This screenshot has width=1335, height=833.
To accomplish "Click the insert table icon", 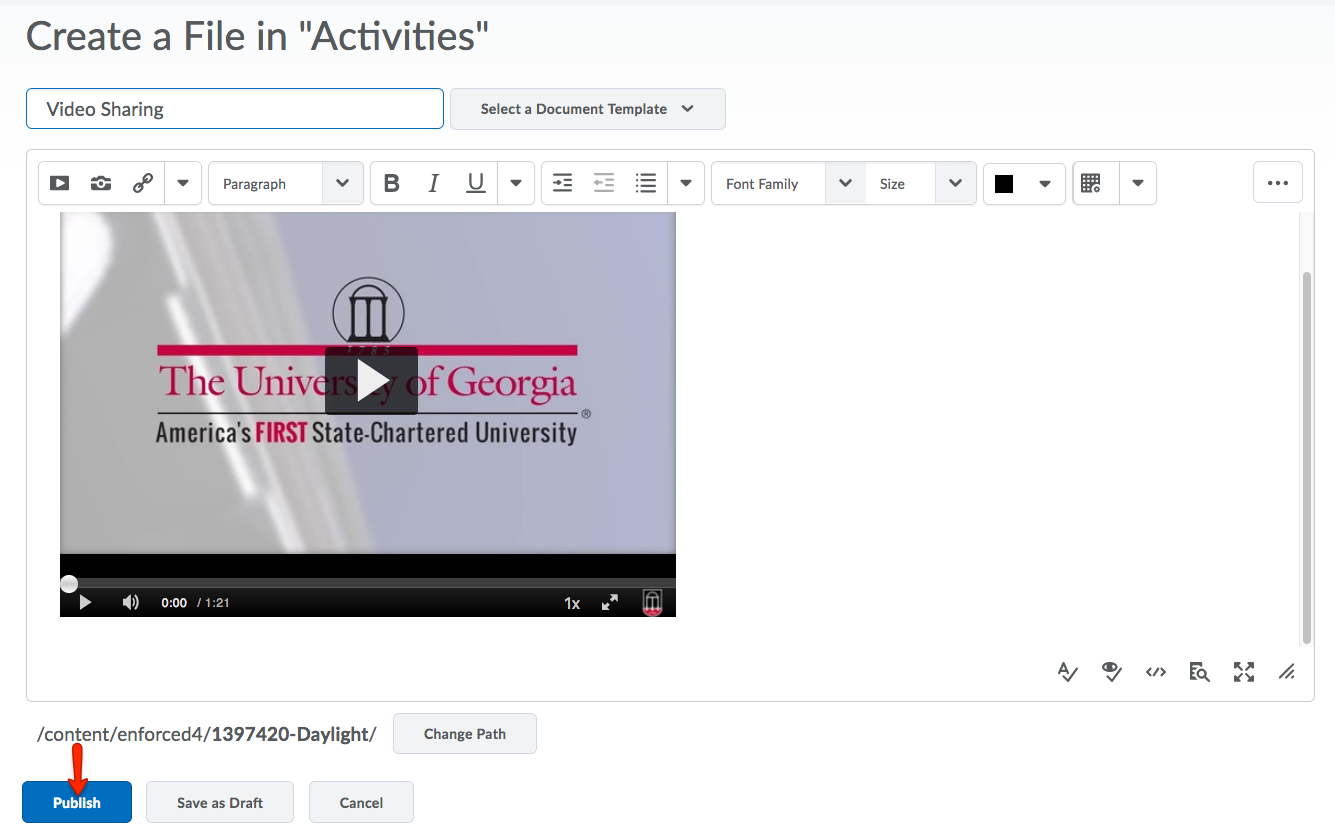I will [x=1092, y=184].
